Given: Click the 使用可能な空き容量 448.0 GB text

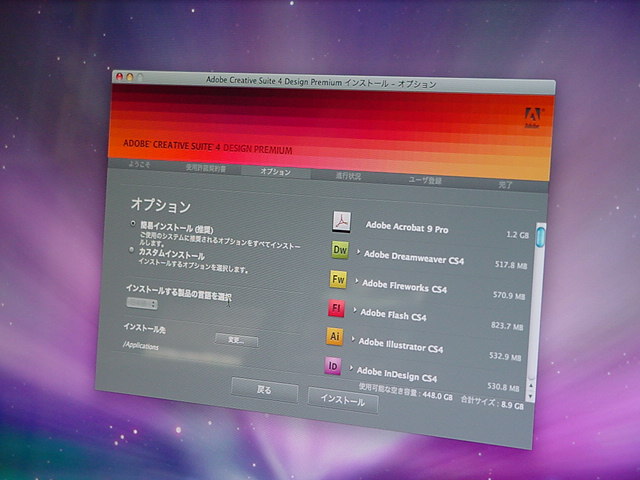Looking at the screenshot, I should click(x=405, y=391).
